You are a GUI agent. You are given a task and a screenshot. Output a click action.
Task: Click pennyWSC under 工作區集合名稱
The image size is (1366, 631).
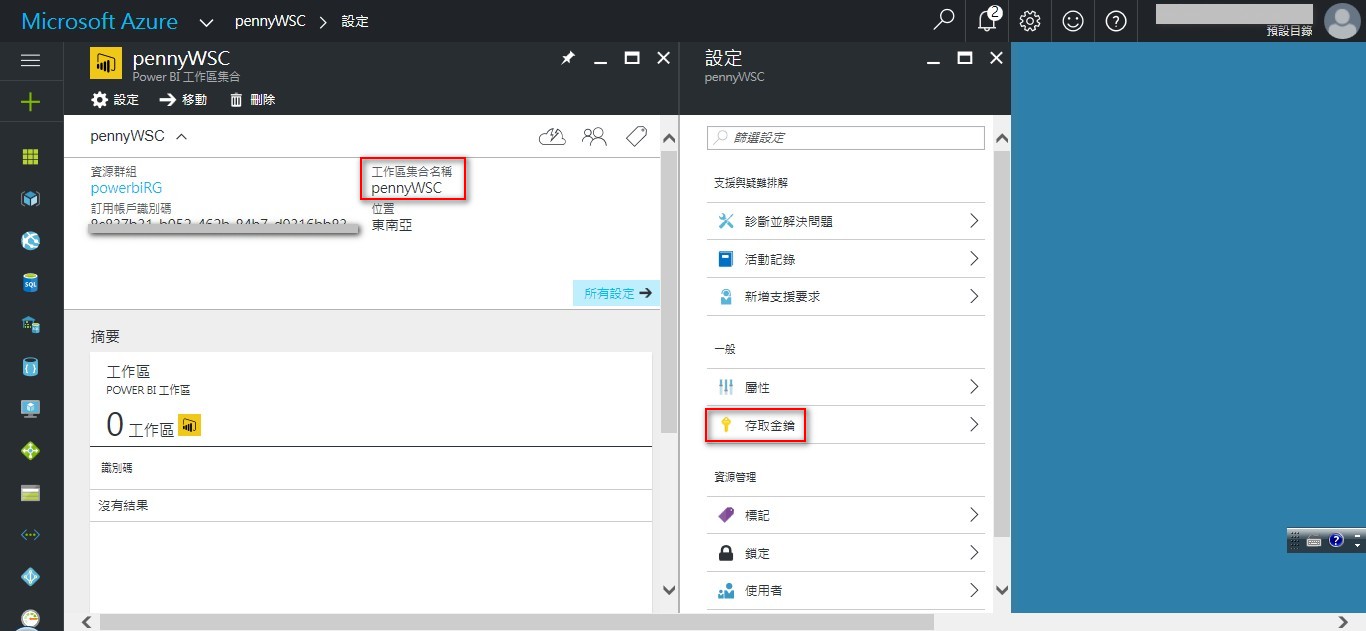[406, 188]
